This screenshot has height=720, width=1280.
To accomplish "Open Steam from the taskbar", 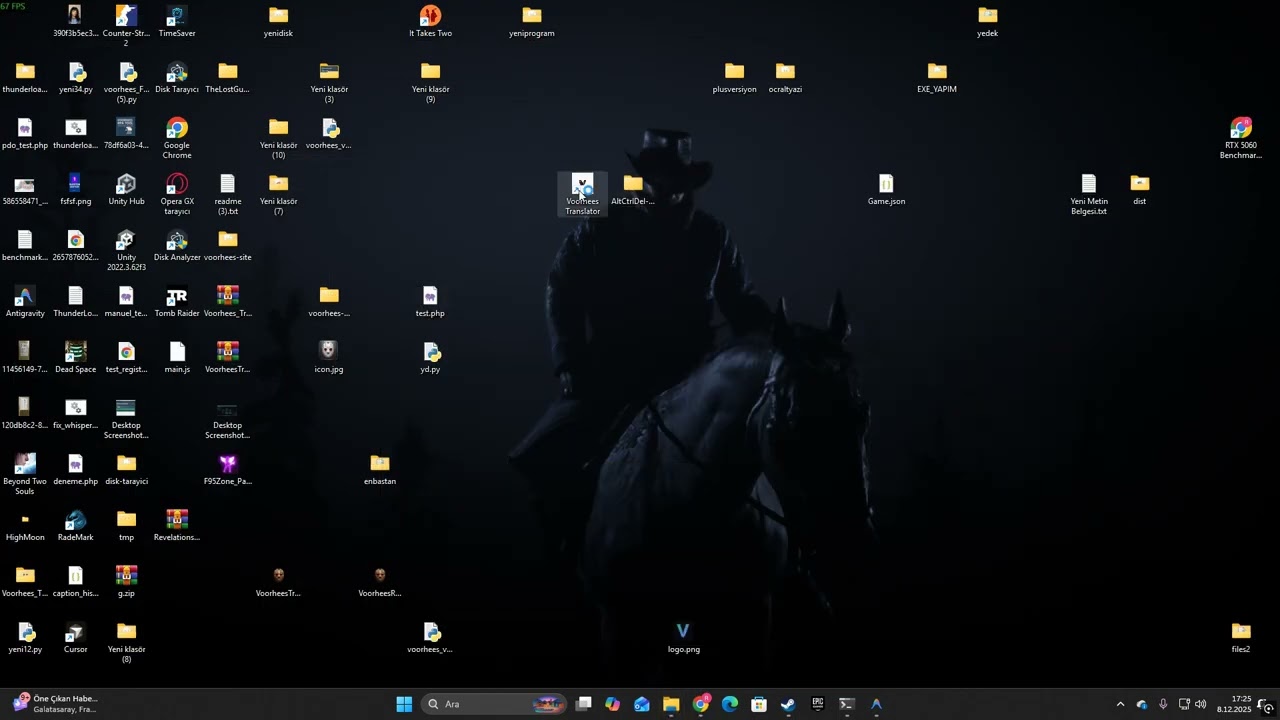I will (788, 704).
